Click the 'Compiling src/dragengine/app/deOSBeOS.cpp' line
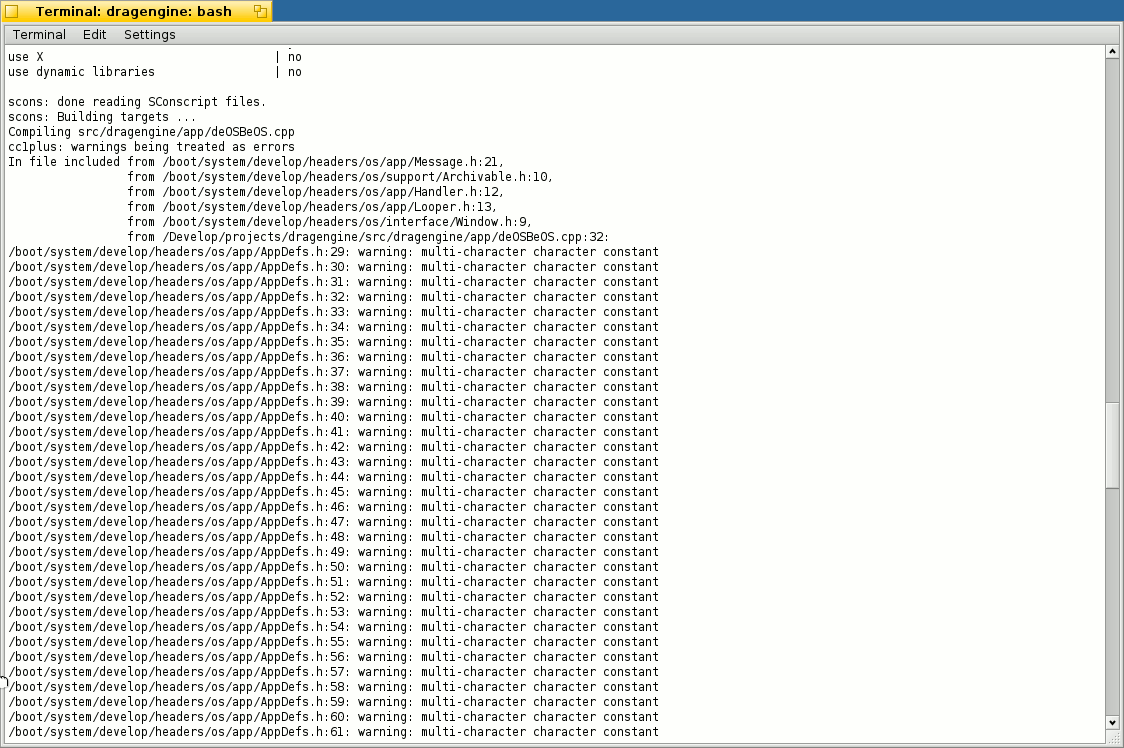 pyautogui.click(x=151, y=132)
